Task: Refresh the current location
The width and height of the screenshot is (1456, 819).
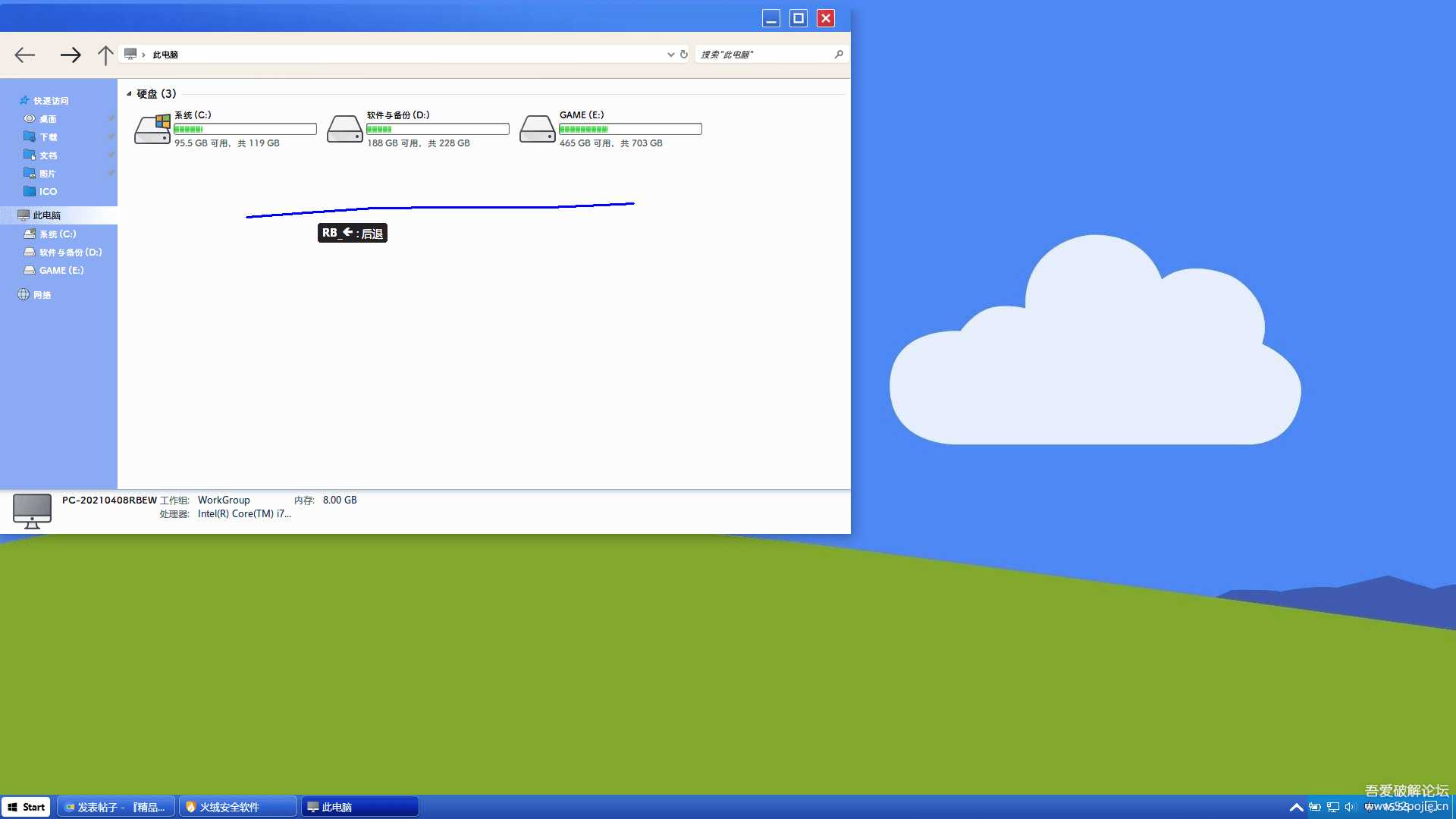Action: 683,55
